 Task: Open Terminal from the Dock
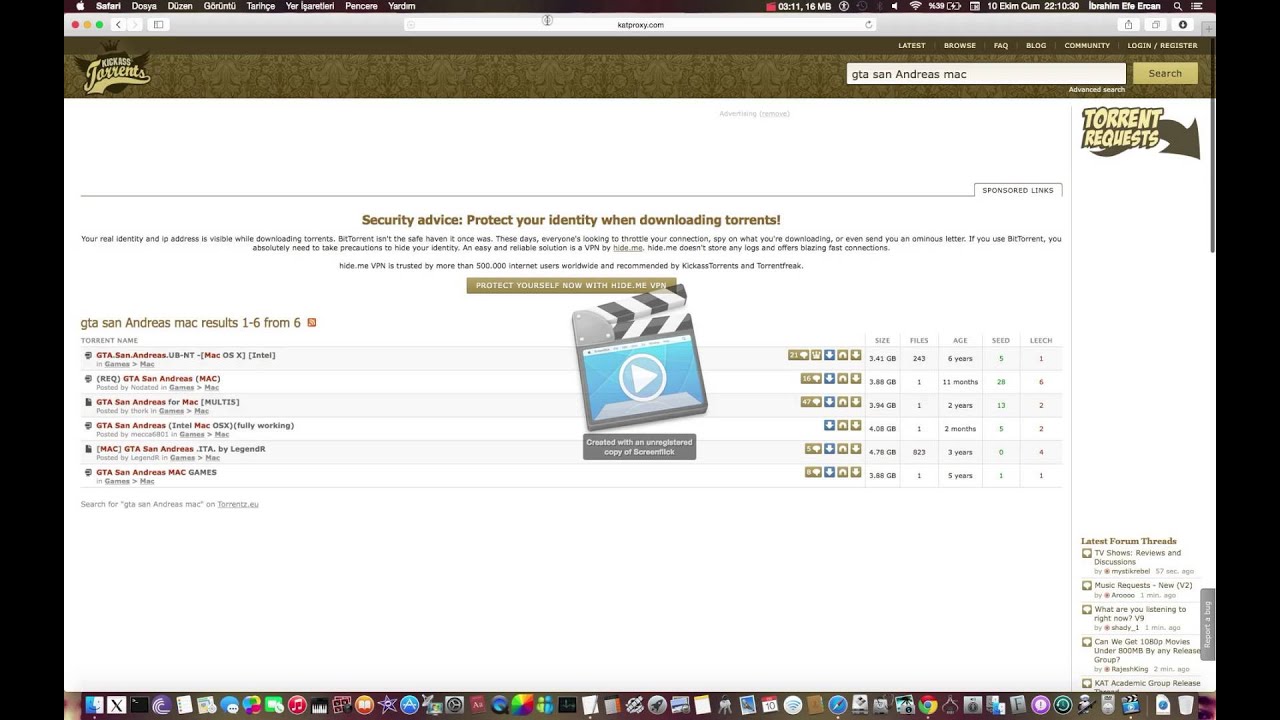(139, 705)
